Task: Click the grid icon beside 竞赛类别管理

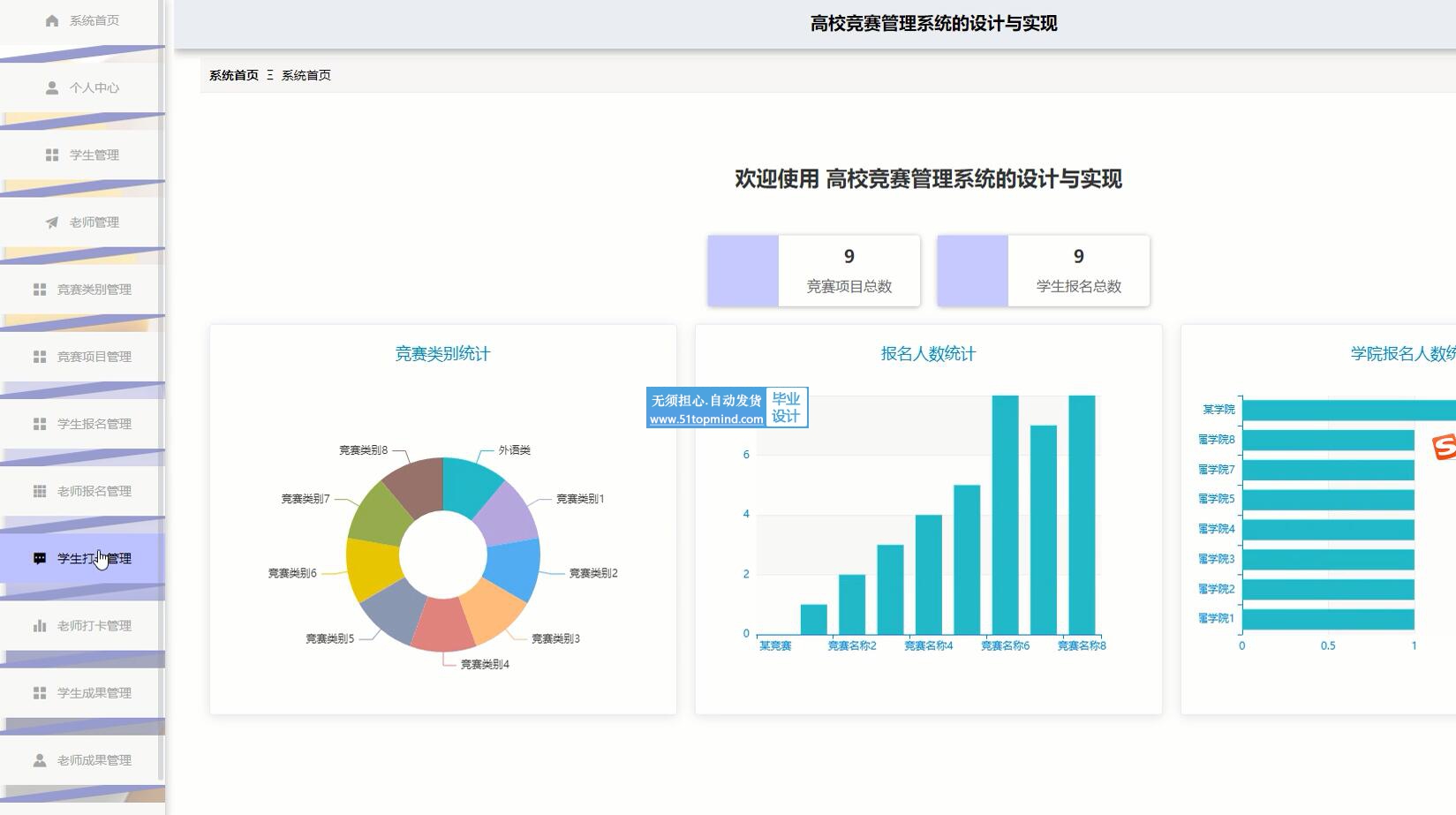Action: point(40,290)
